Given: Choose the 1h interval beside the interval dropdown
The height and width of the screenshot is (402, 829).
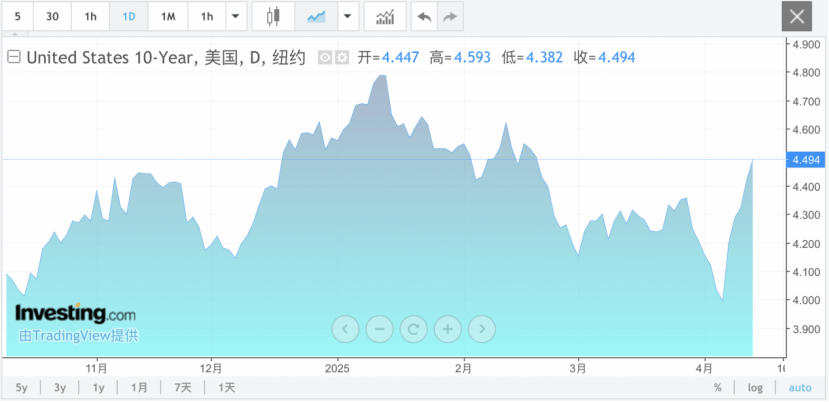Looking at the screenshot, I should point(207,16).
